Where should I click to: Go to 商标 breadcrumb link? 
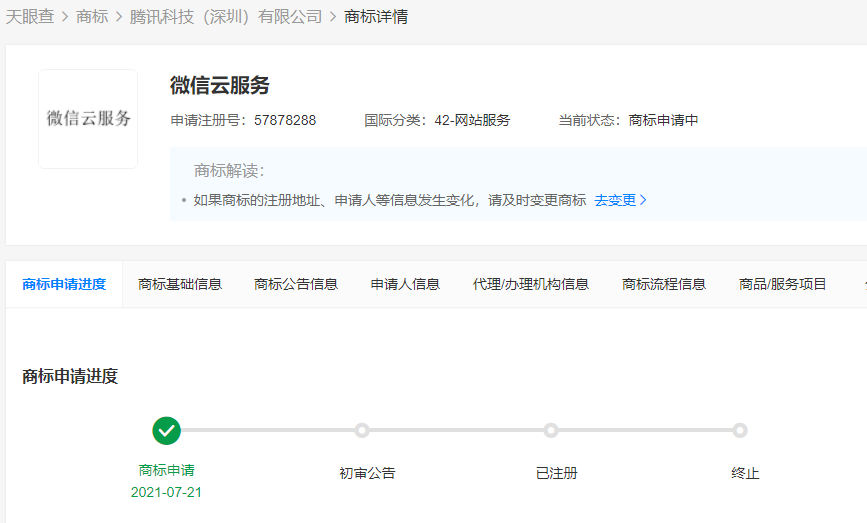[92, 17]
